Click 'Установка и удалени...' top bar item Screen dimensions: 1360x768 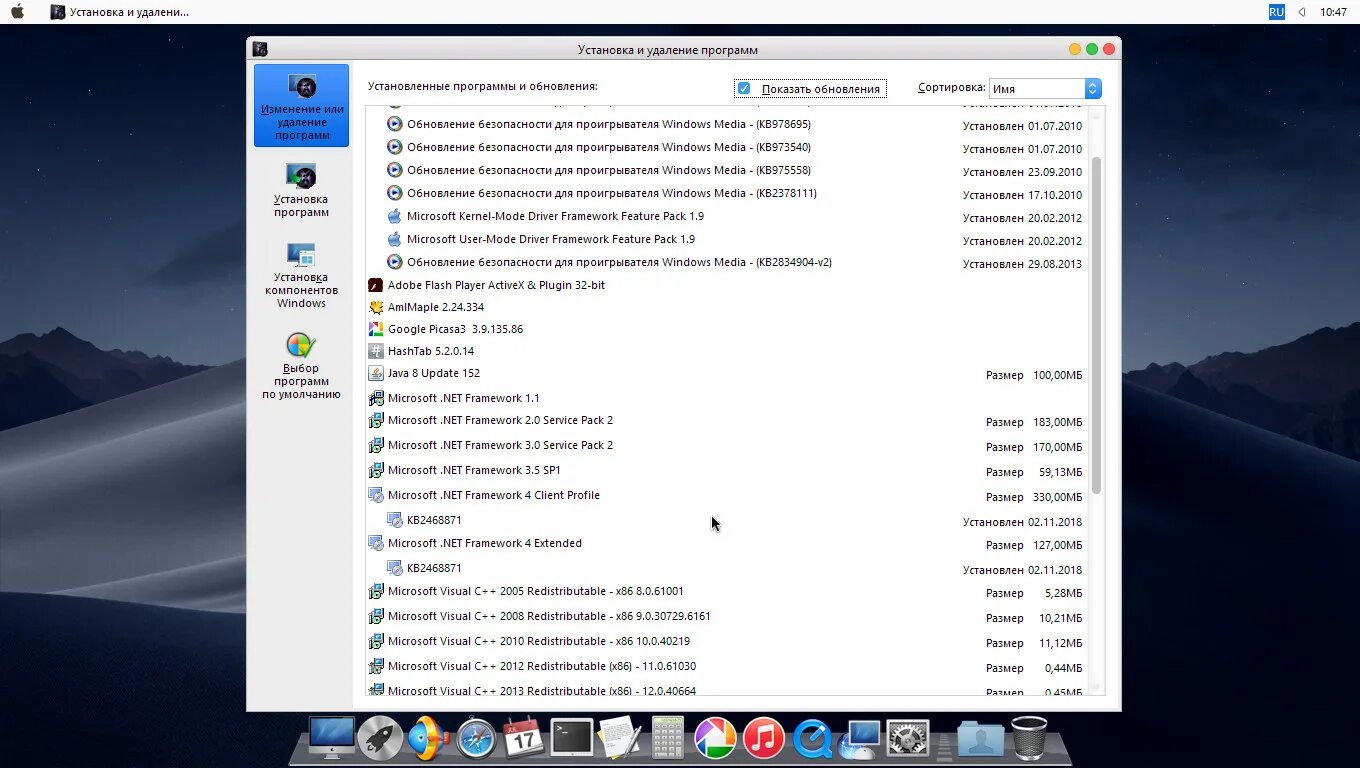120,12
